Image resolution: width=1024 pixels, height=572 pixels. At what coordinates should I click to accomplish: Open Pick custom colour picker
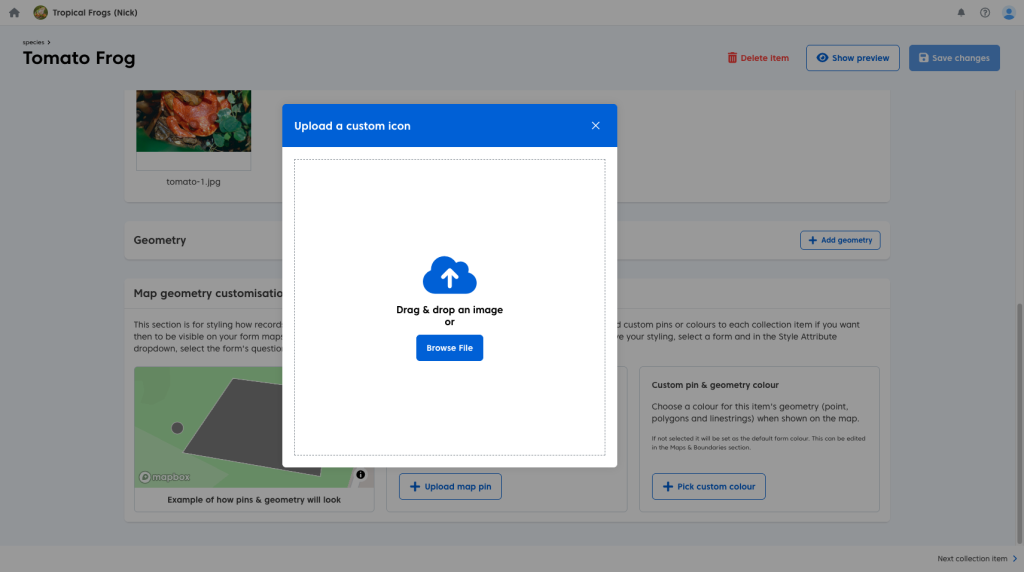pyautogui.click(x=709, y=487)
